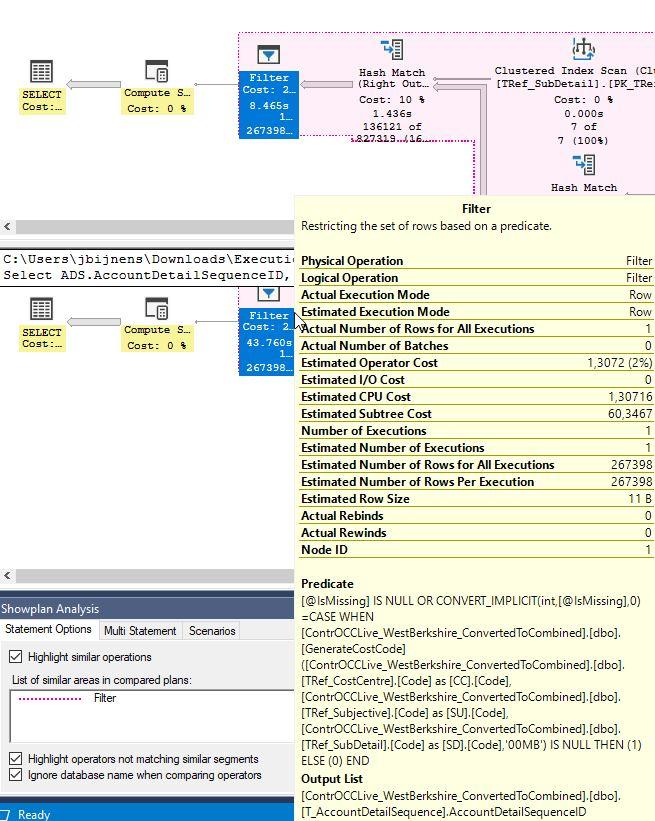Click the 'Predicate' heading in the tooltip
Screen dimensions: 655x821
327,584
